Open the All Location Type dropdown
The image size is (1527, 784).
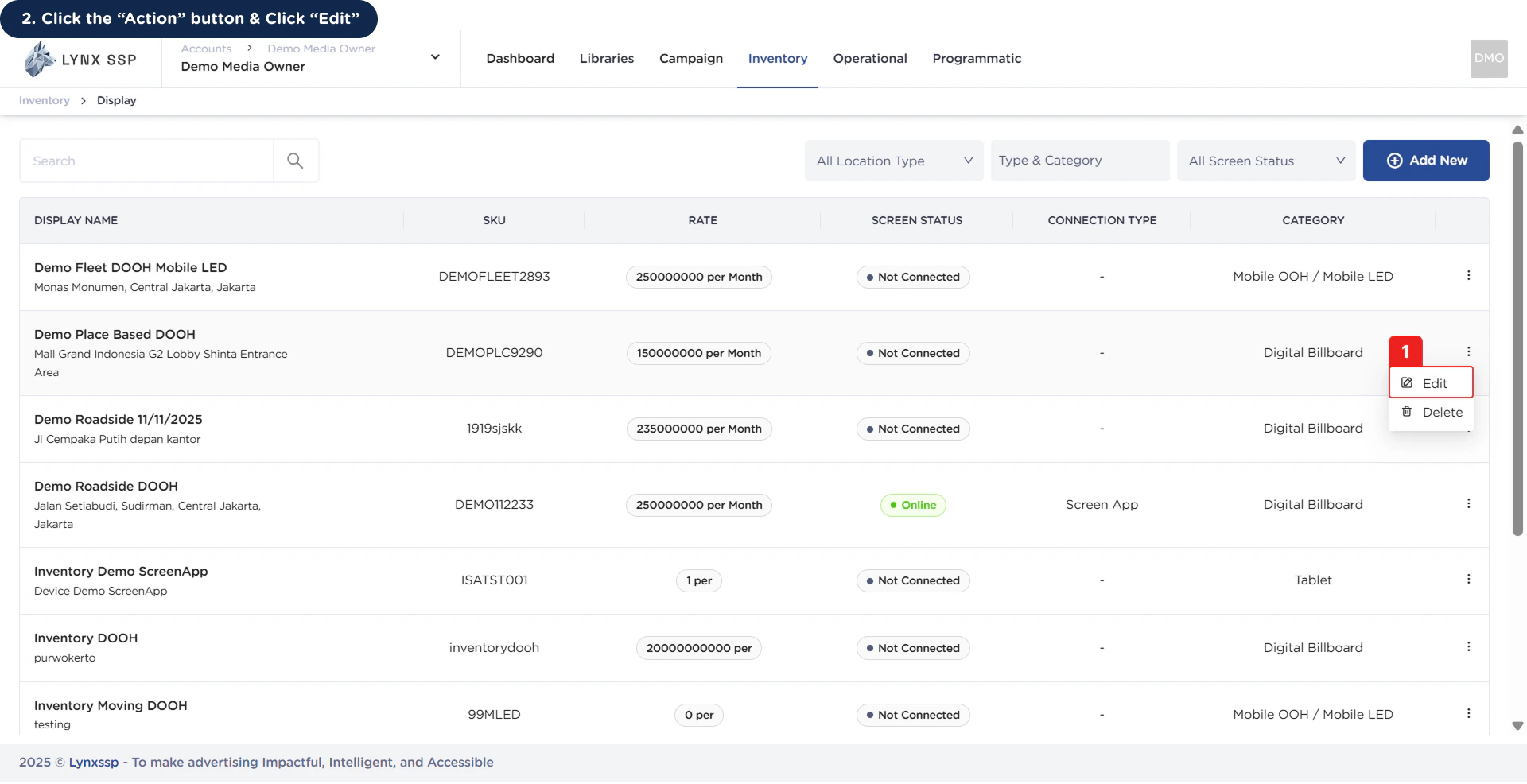click(x=894, y=161)
